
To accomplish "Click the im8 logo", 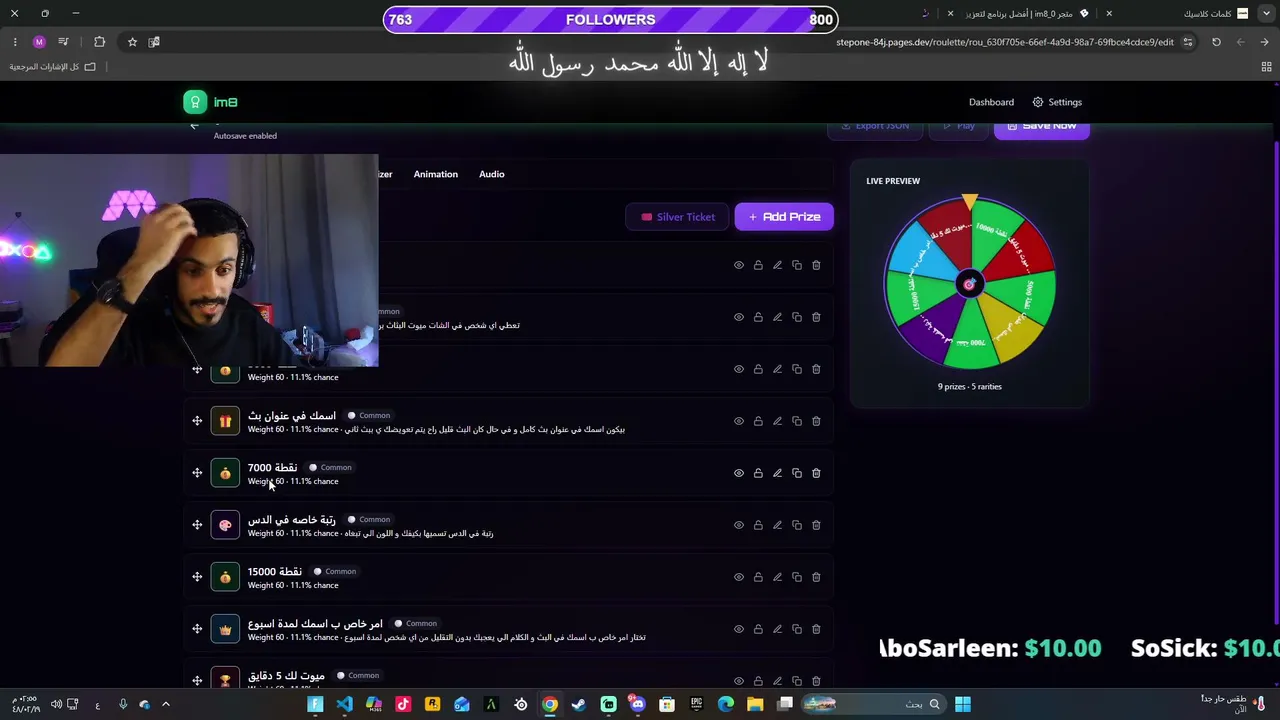I will 210,102.
